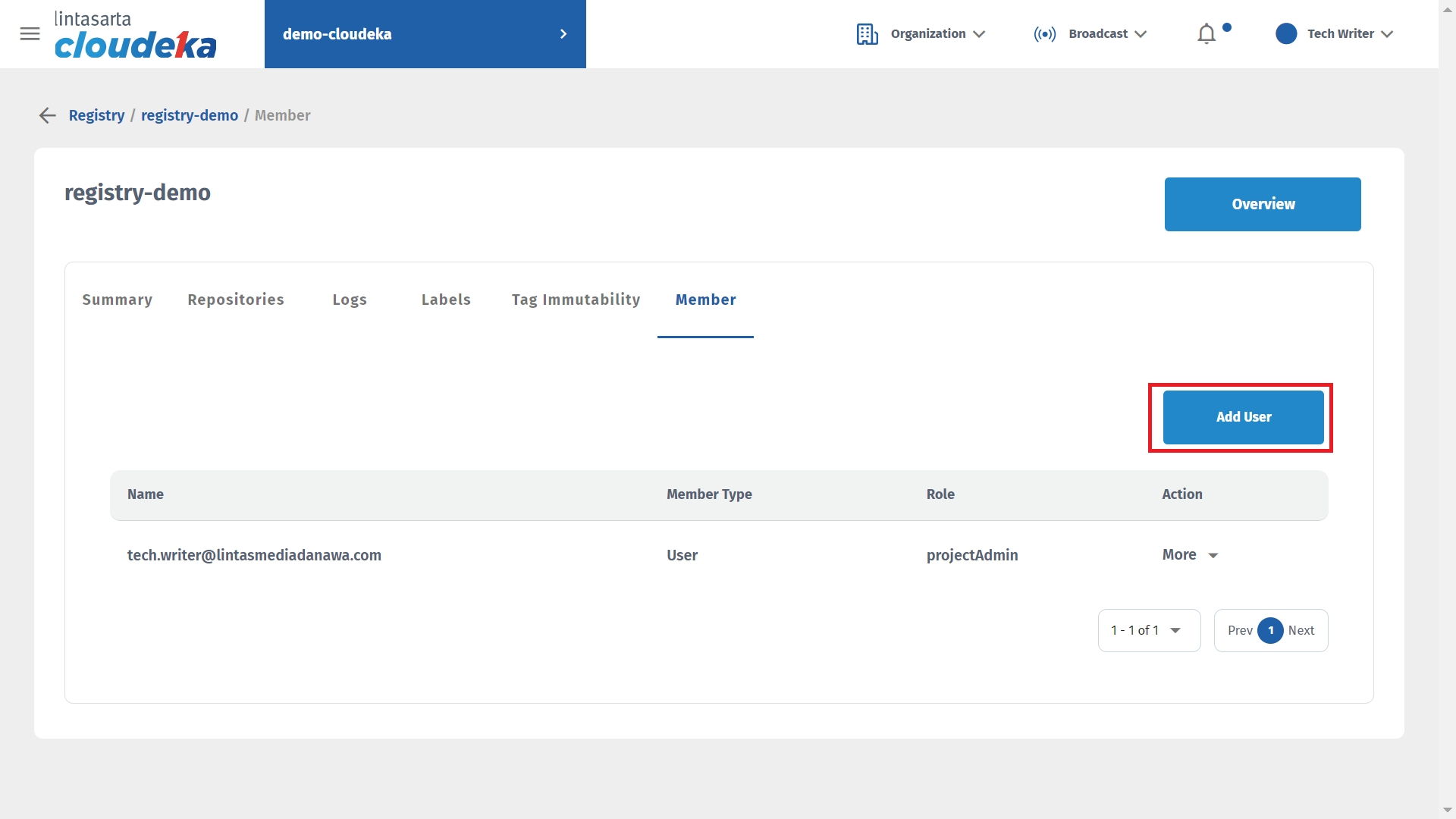The image size is (1456, 819).
Task: Open registry-demo breadcrumb link
Action: [190, 115]
